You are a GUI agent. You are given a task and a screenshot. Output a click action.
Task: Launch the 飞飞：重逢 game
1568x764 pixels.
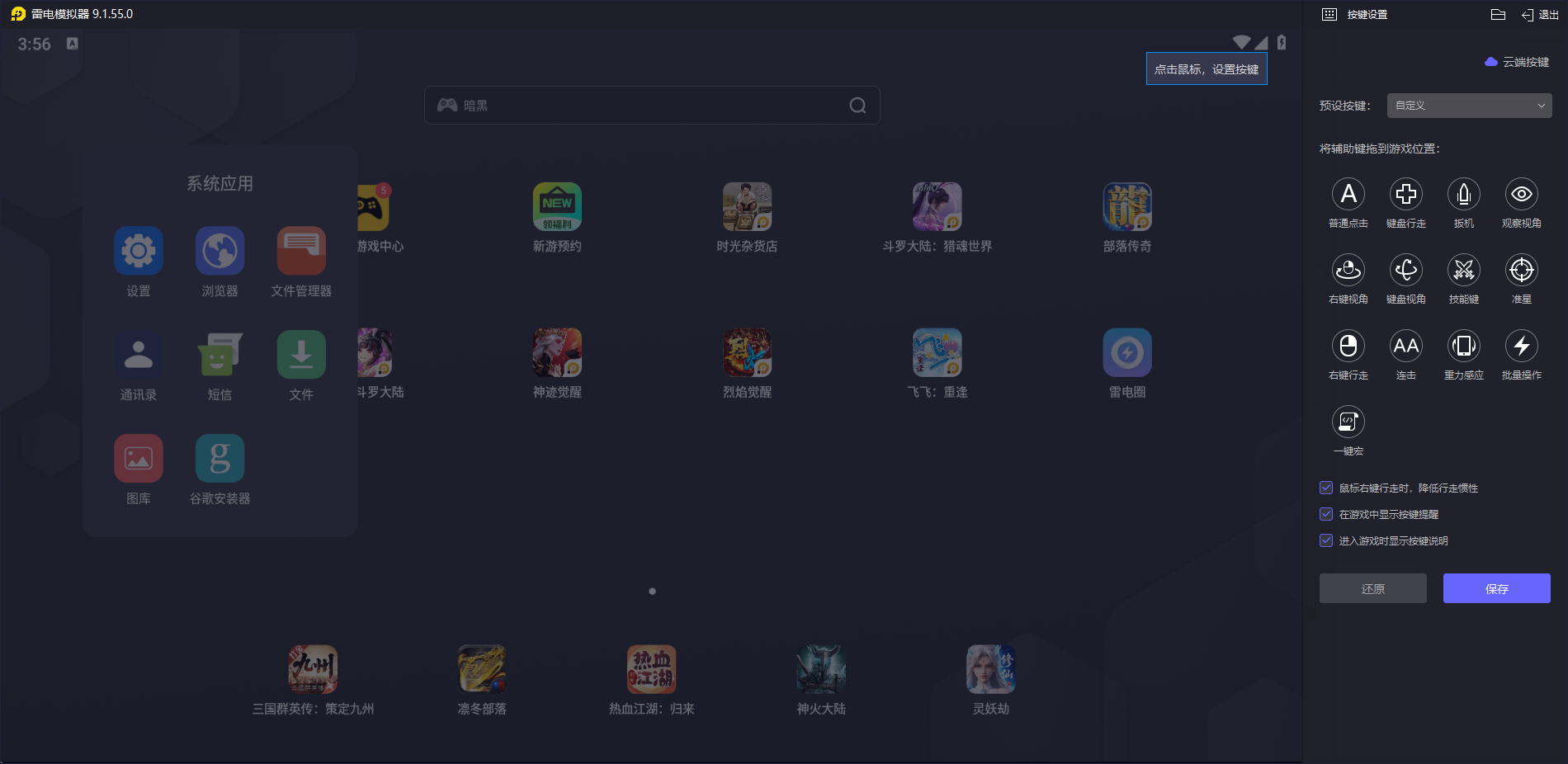pos(937,353)
